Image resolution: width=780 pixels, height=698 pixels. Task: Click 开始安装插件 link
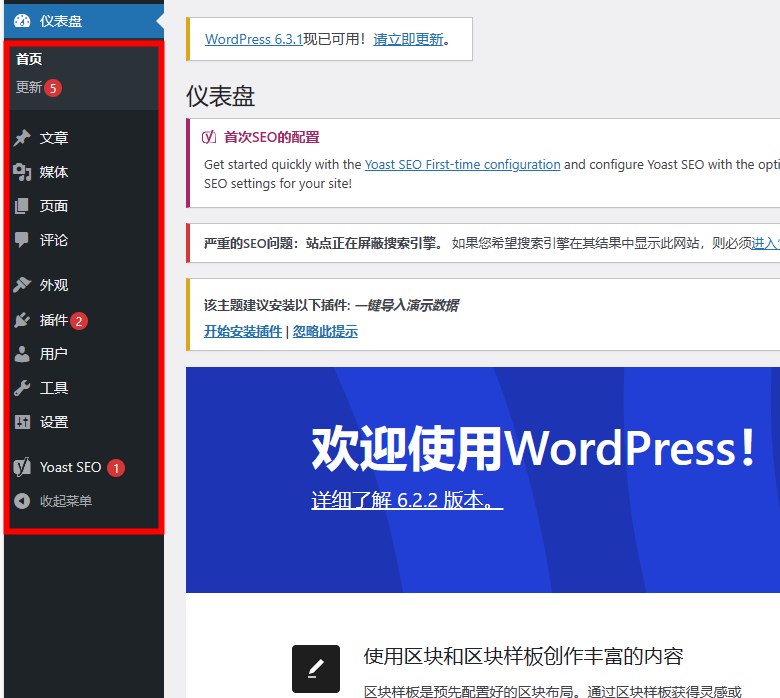click(x=243, y=331)
